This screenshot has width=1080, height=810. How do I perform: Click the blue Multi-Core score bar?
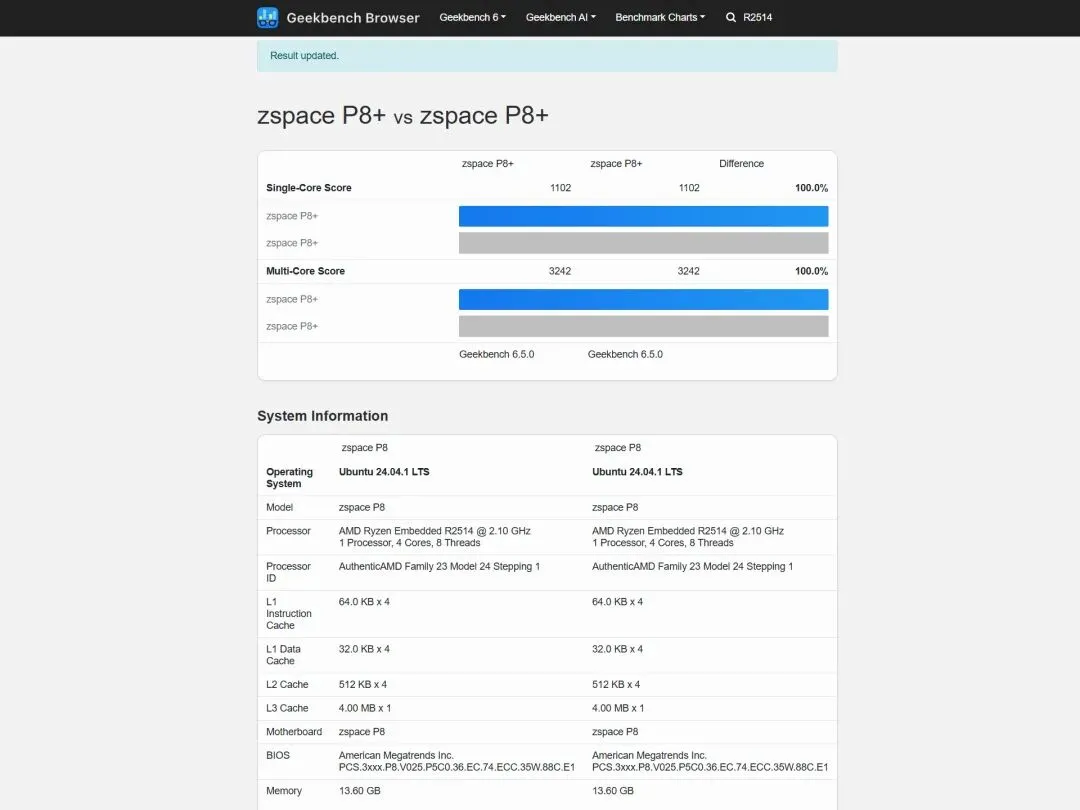[643, 299]
